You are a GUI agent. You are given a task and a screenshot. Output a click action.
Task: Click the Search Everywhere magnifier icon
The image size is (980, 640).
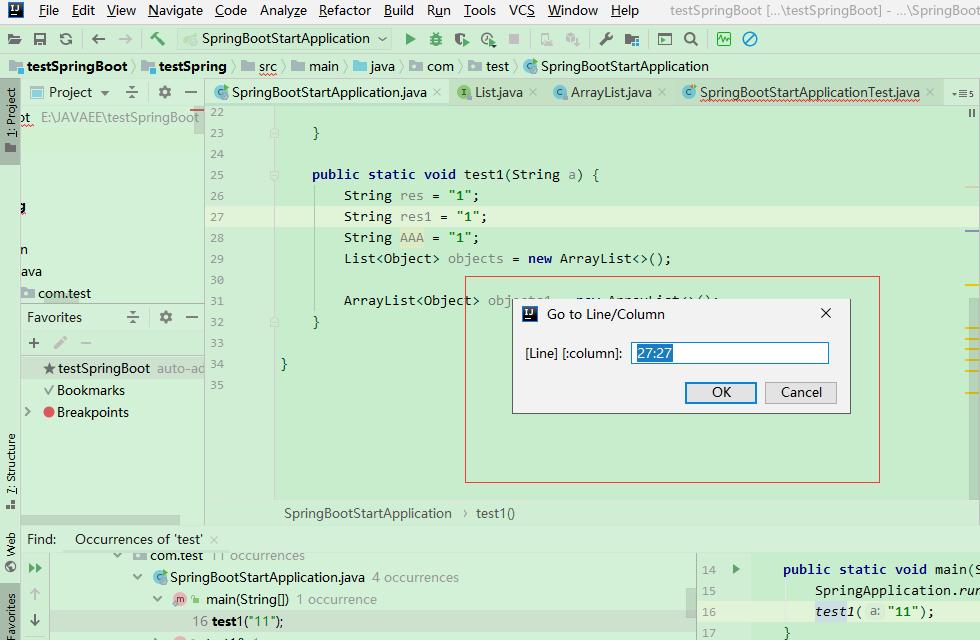tap(691, 39)
